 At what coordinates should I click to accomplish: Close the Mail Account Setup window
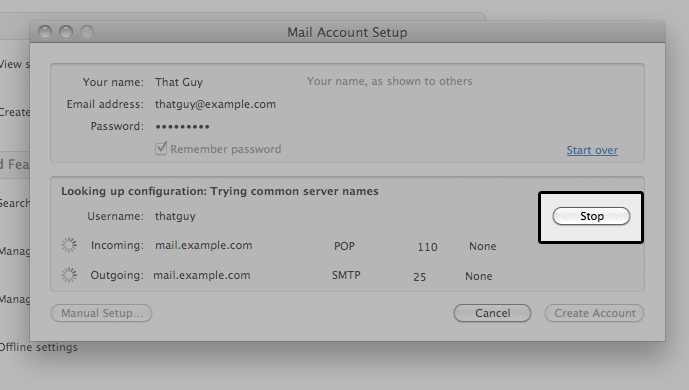point(45,32)
